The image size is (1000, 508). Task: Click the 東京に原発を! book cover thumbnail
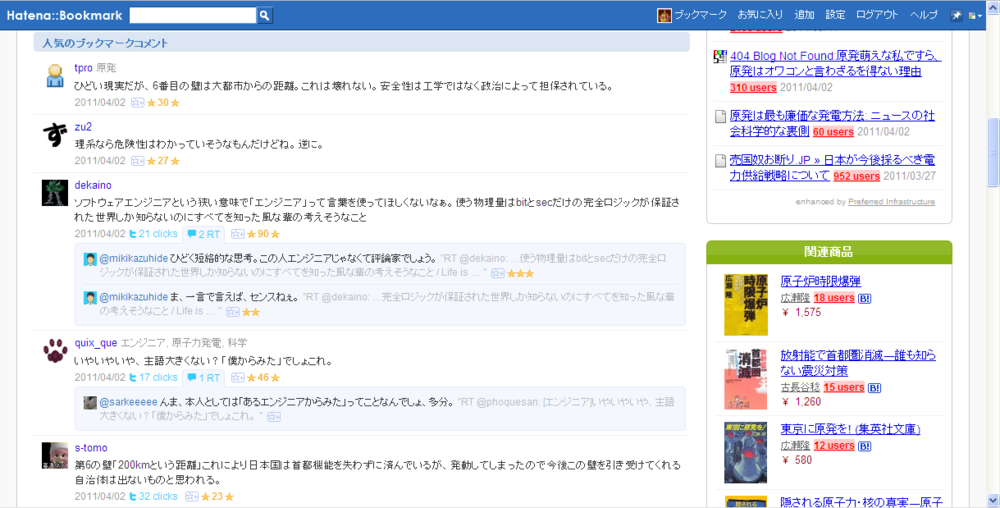tap(746, 453)
